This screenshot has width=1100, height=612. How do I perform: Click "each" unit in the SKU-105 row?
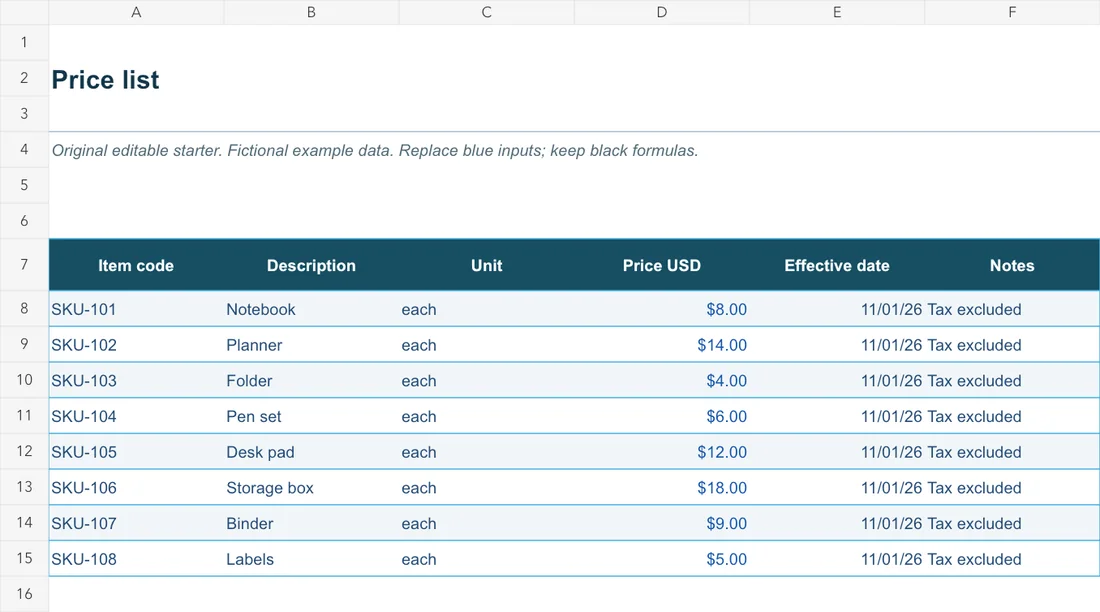[x=419, y=452]
